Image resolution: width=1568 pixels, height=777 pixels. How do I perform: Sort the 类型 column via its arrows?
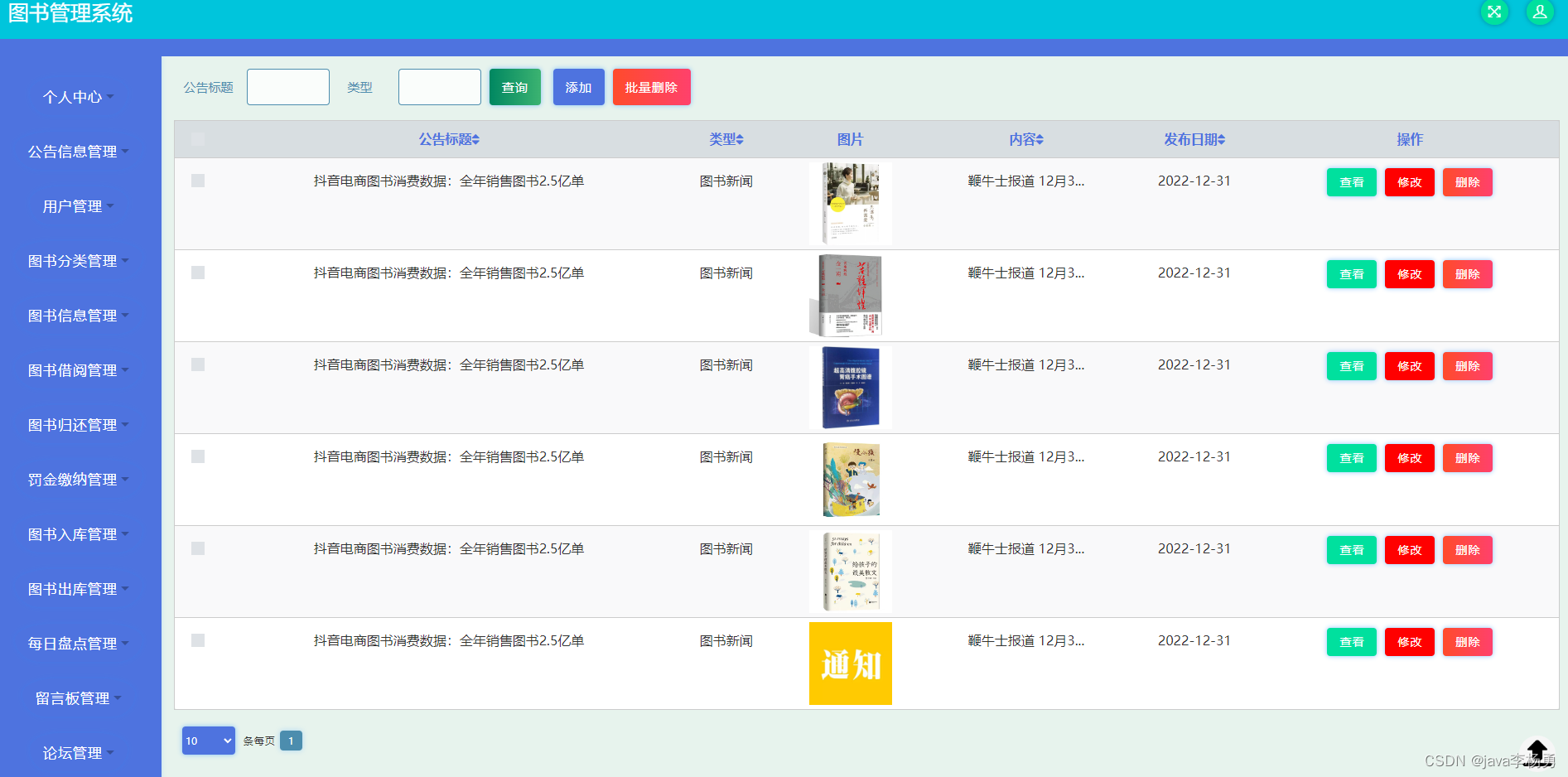(x=740, y=140)
